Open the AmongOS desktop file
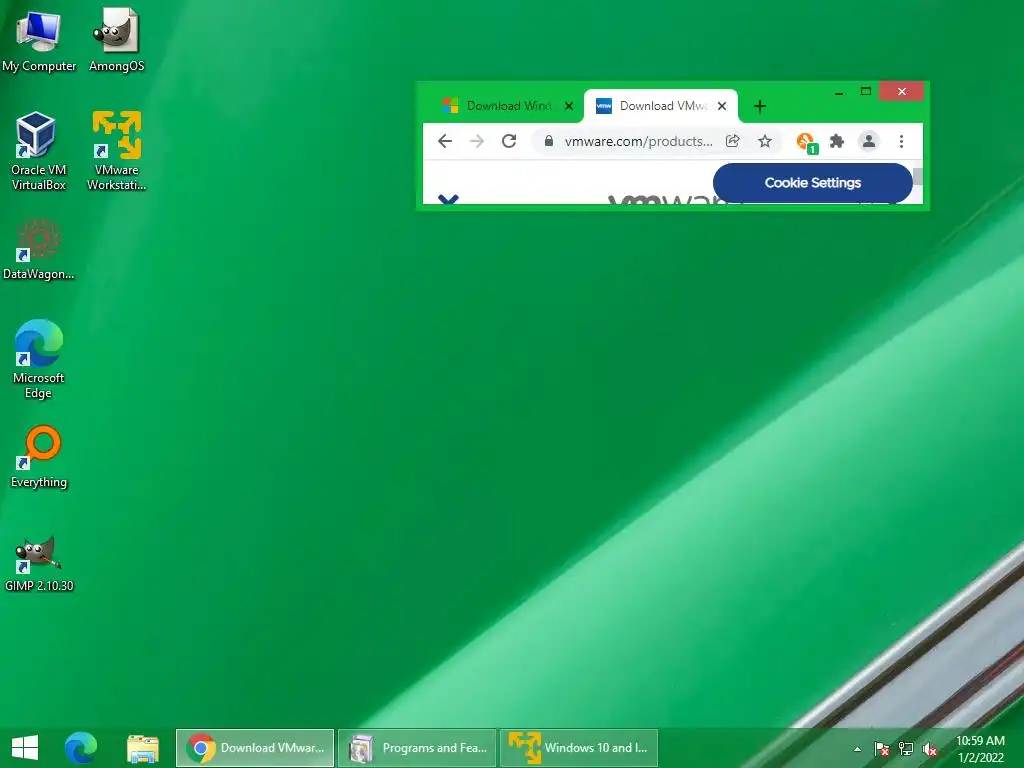Viewport: 1024px width, 768px height. pos(116,40)
